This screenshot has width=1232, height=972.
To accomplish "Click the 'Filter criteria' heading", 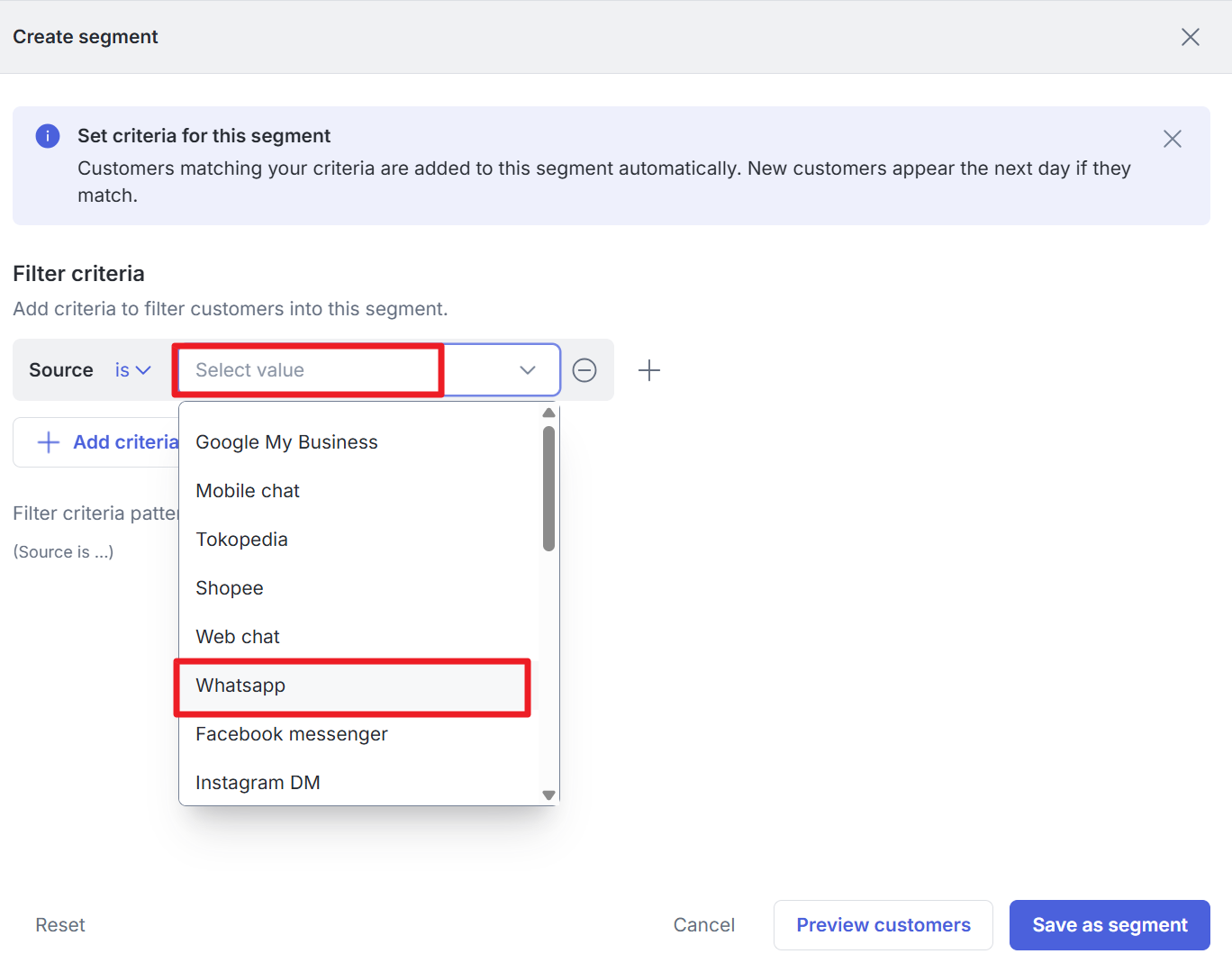I will [x=78, y=274].
